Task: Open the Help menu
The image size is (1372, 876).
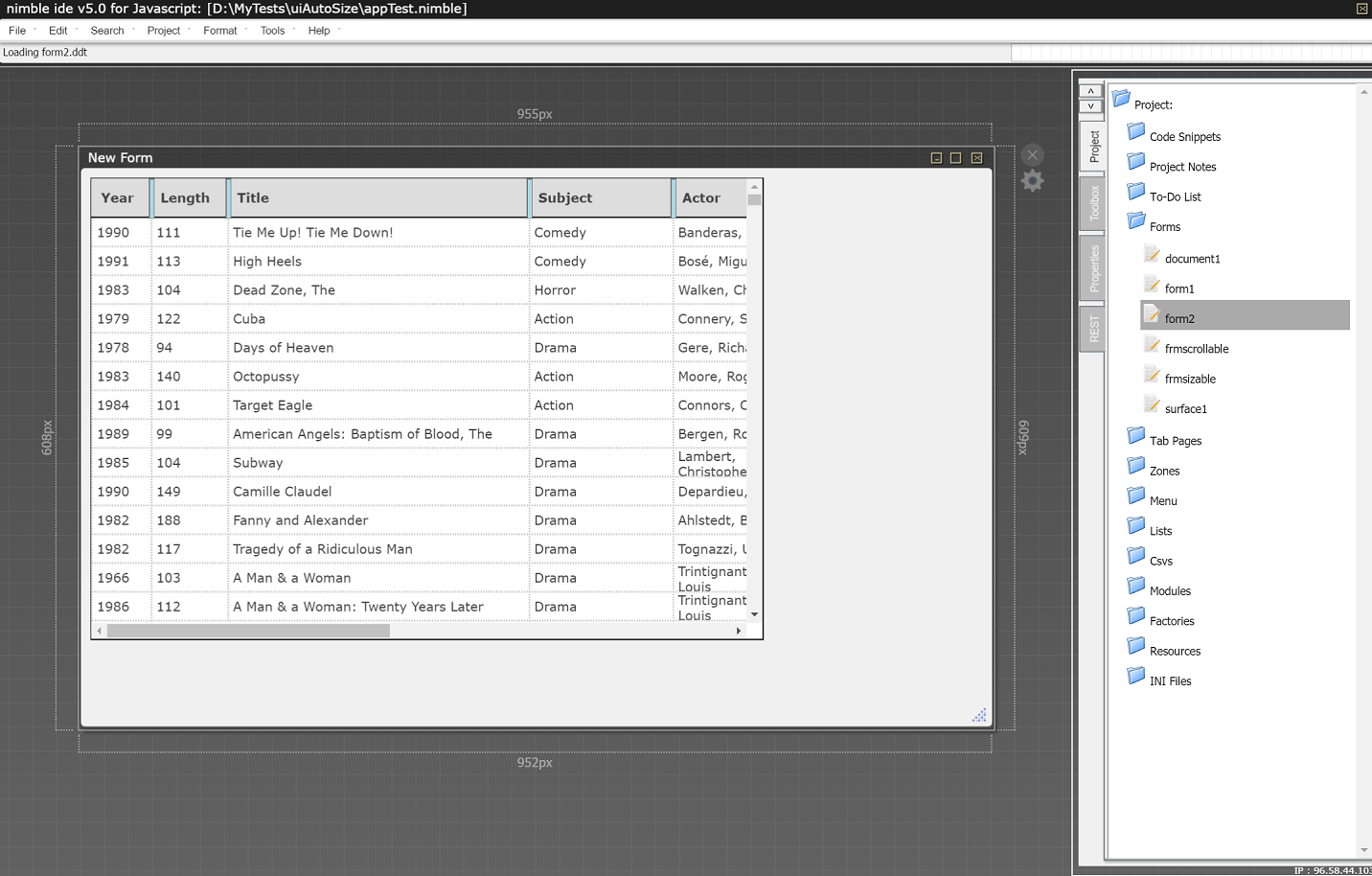Action: (x=319, y=31)
